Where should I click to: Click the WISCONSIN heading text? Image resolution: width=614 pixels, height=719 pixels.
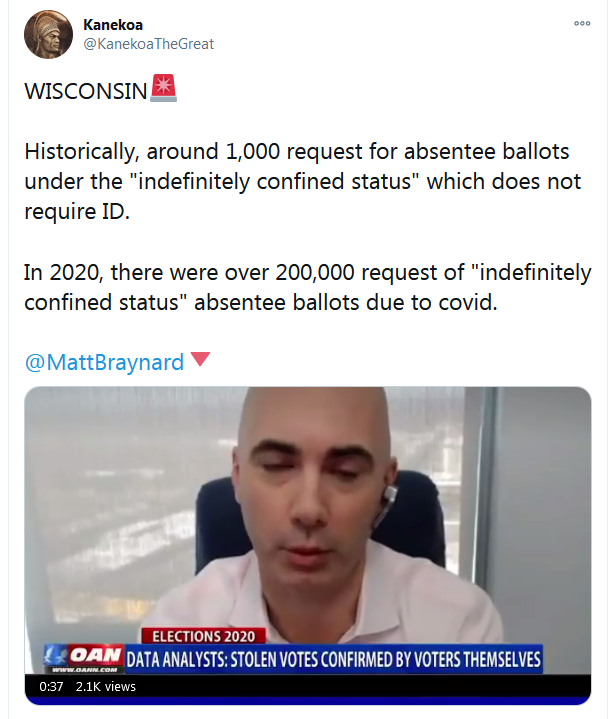click(x=86, y=91)
